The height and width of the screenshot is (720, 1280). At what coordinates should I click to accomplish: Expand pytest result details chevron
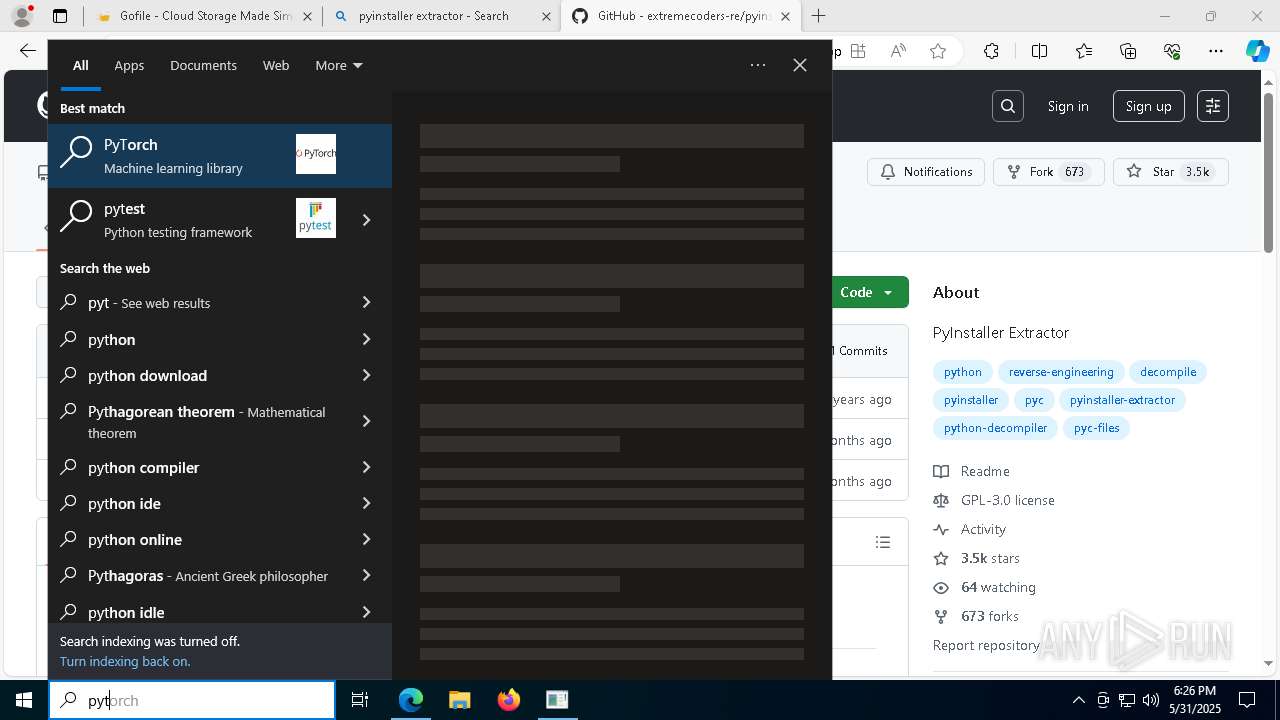click(366, 220)
